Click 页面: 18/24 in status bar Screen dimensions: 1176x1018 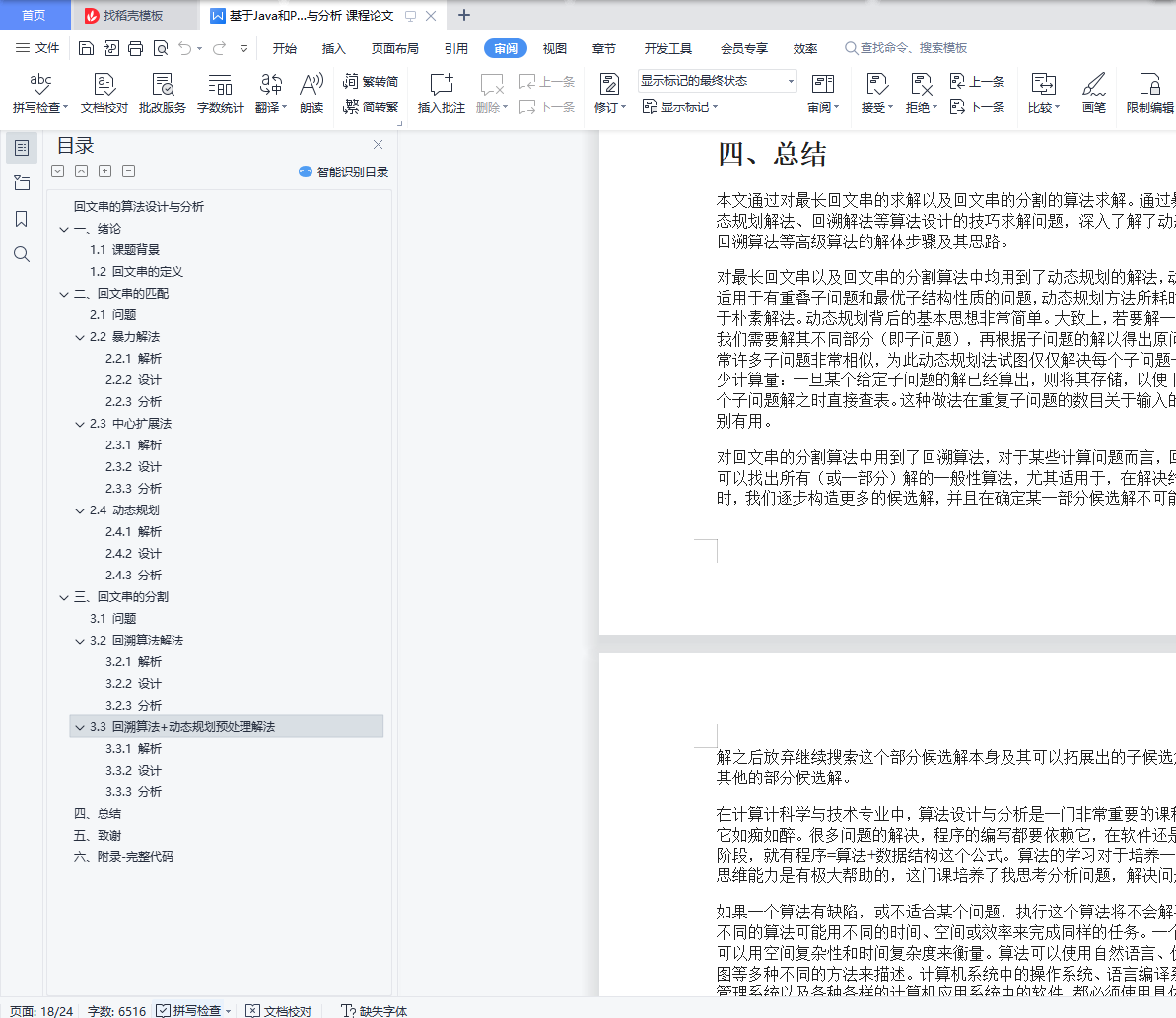click(41, 1011)
